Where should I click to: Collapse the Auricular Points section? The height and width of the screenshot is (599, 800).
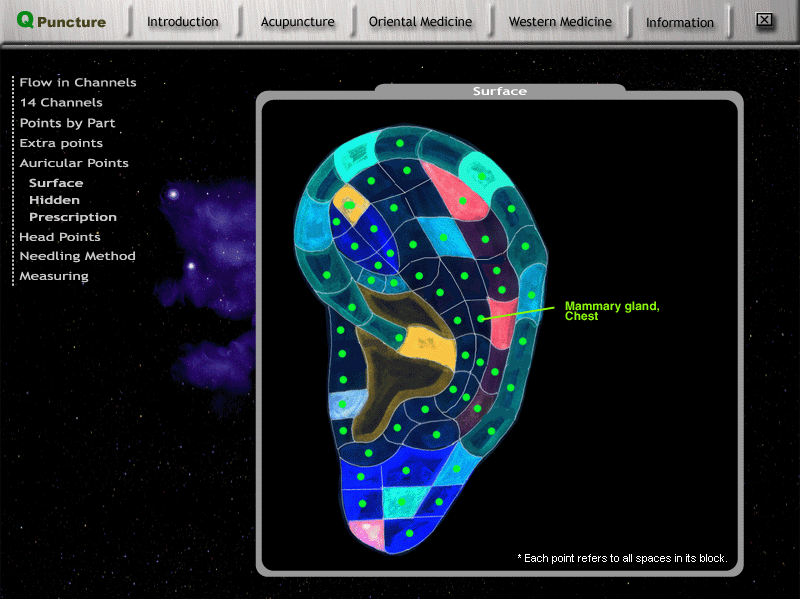73,163
